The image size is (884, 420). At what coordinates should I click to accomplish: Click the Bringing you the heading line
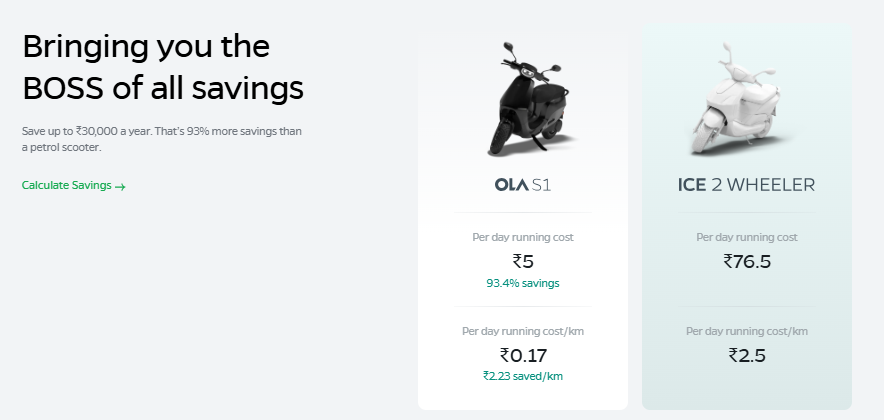(x=146, y=47)
